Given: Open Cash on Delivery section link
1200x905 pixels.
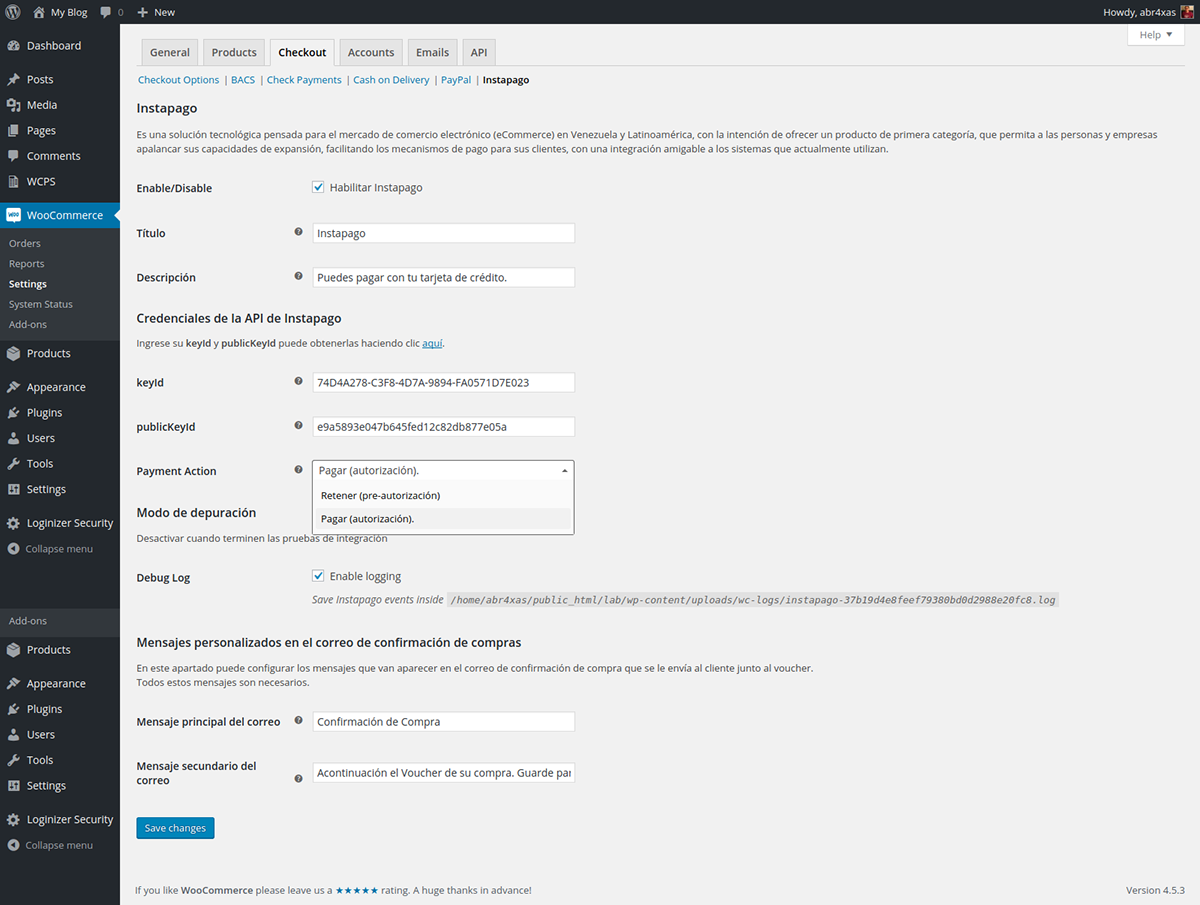Looking at the screenshot, I should (x=391, y=80).
